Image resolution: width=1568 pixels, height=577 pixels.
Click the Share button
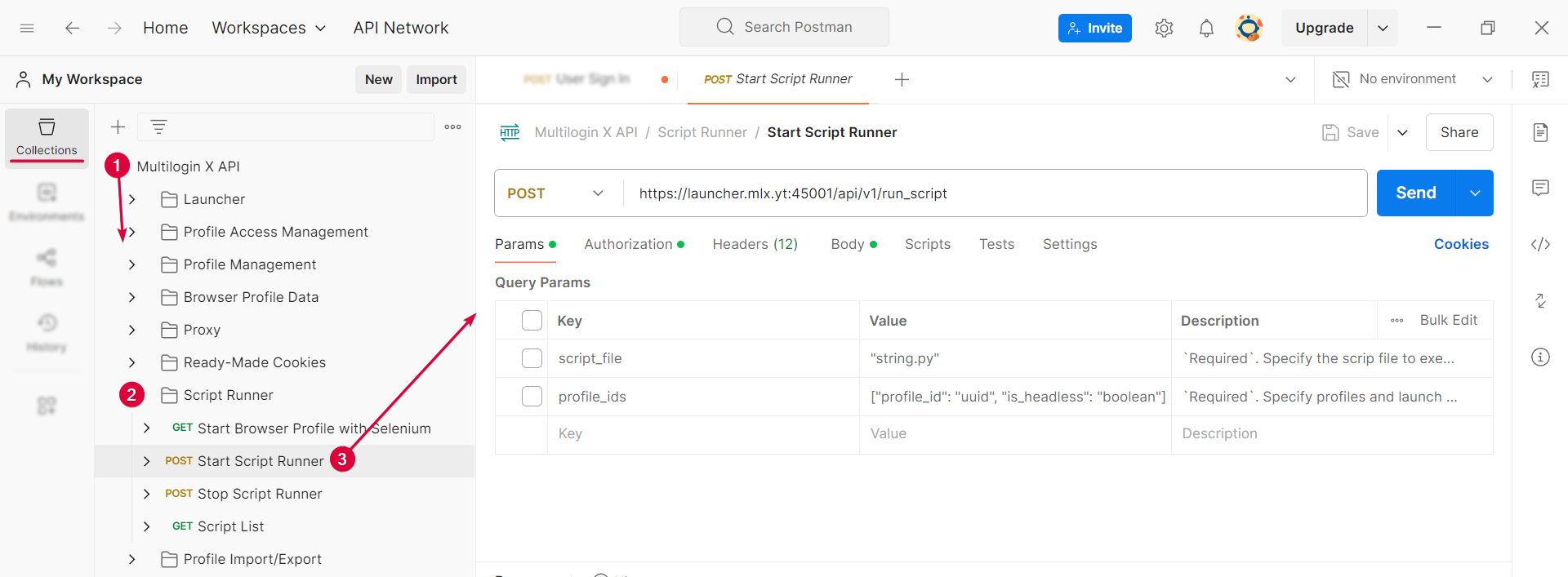tap(1459, 132)
